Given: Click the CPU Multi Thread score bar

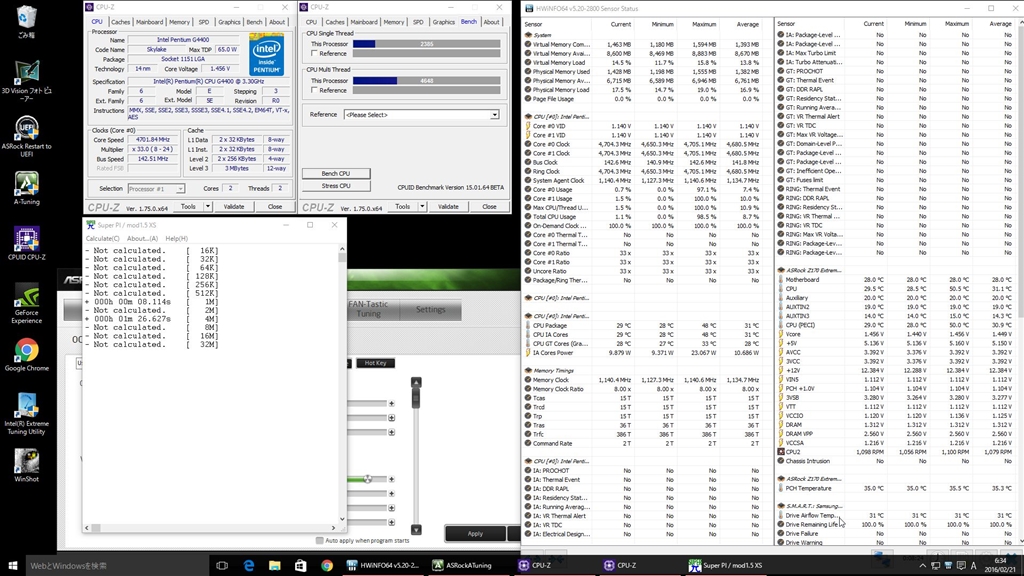Looking at the screenshot, I should pos(426,81).
